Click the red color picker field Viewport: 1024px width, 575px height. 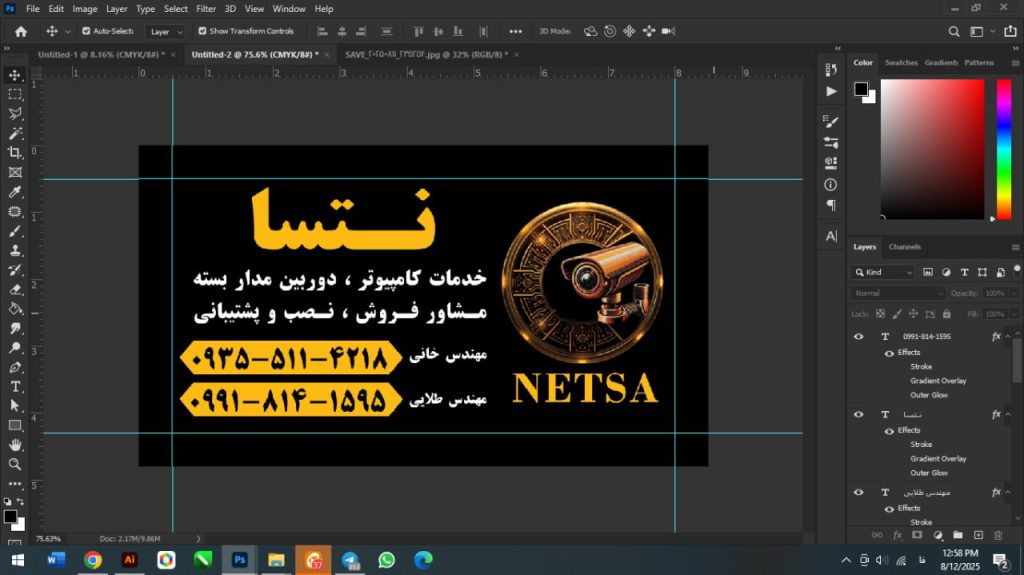point(932,150)
